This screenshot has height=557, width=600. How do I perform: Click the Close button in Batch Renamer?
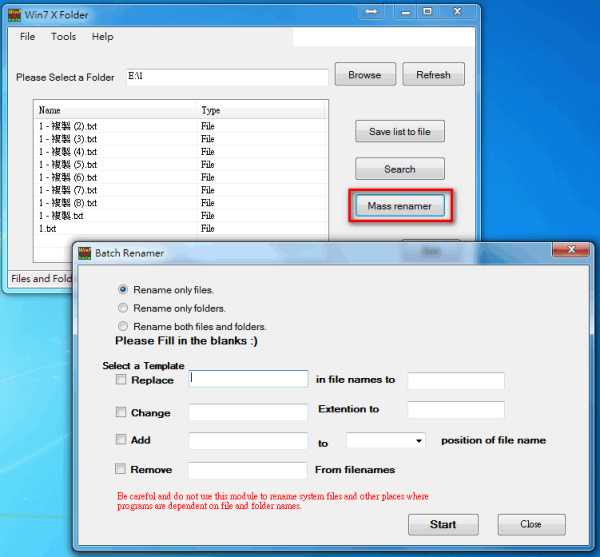(532, 524)
